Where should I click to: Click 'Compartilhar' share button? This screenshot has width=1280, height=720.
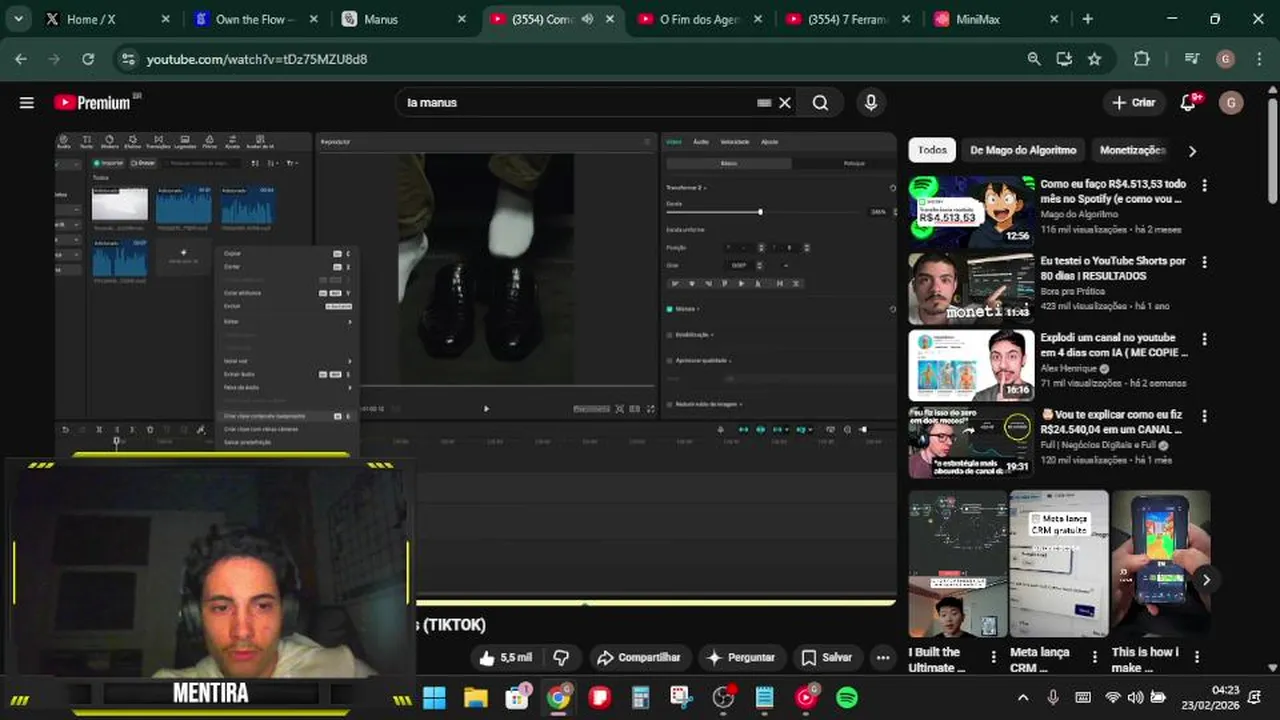638,657
